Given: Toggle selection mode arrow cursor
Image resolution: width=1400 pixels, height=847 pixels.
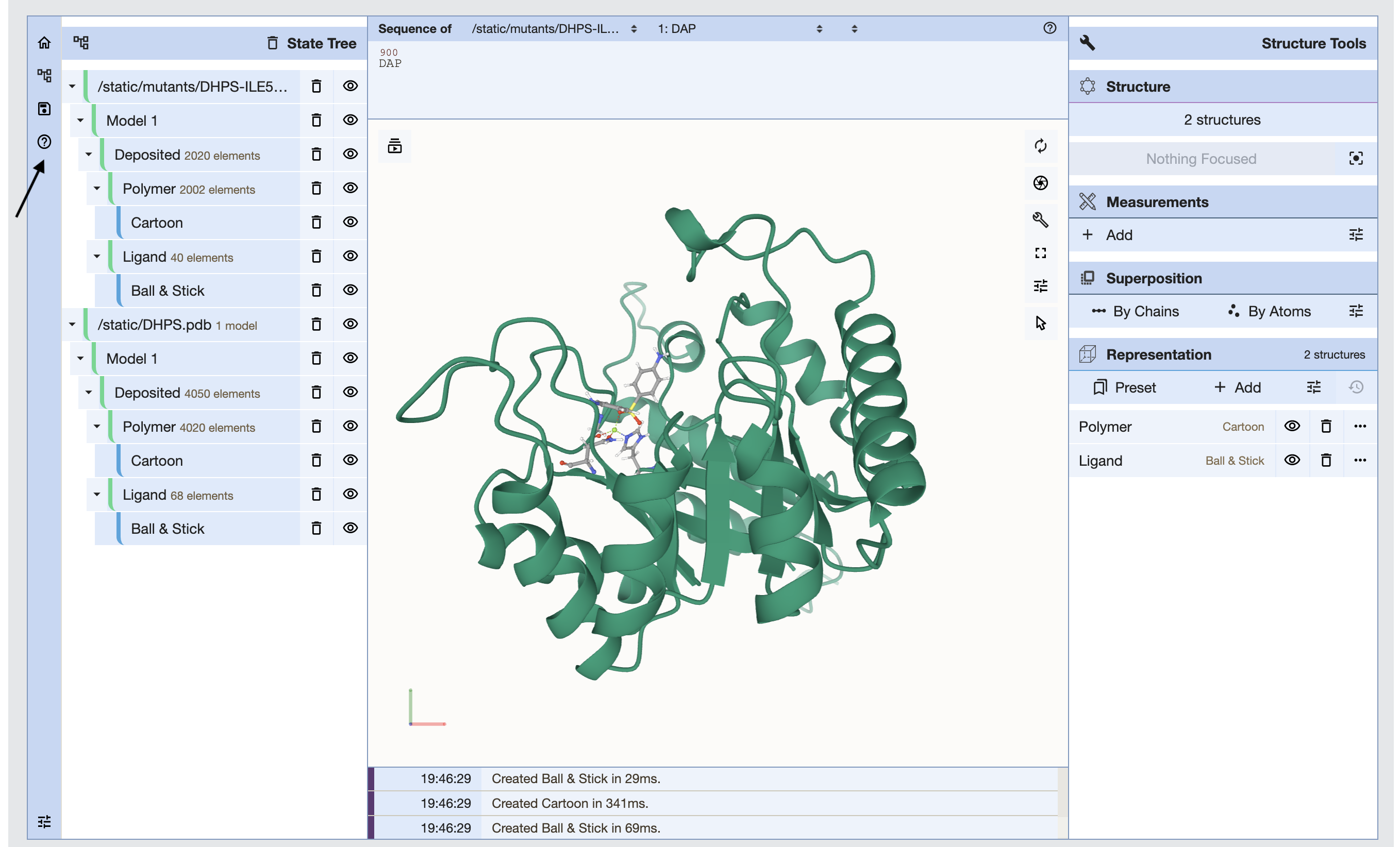Looking at the screenshot, I should [x=1040, y=323].
